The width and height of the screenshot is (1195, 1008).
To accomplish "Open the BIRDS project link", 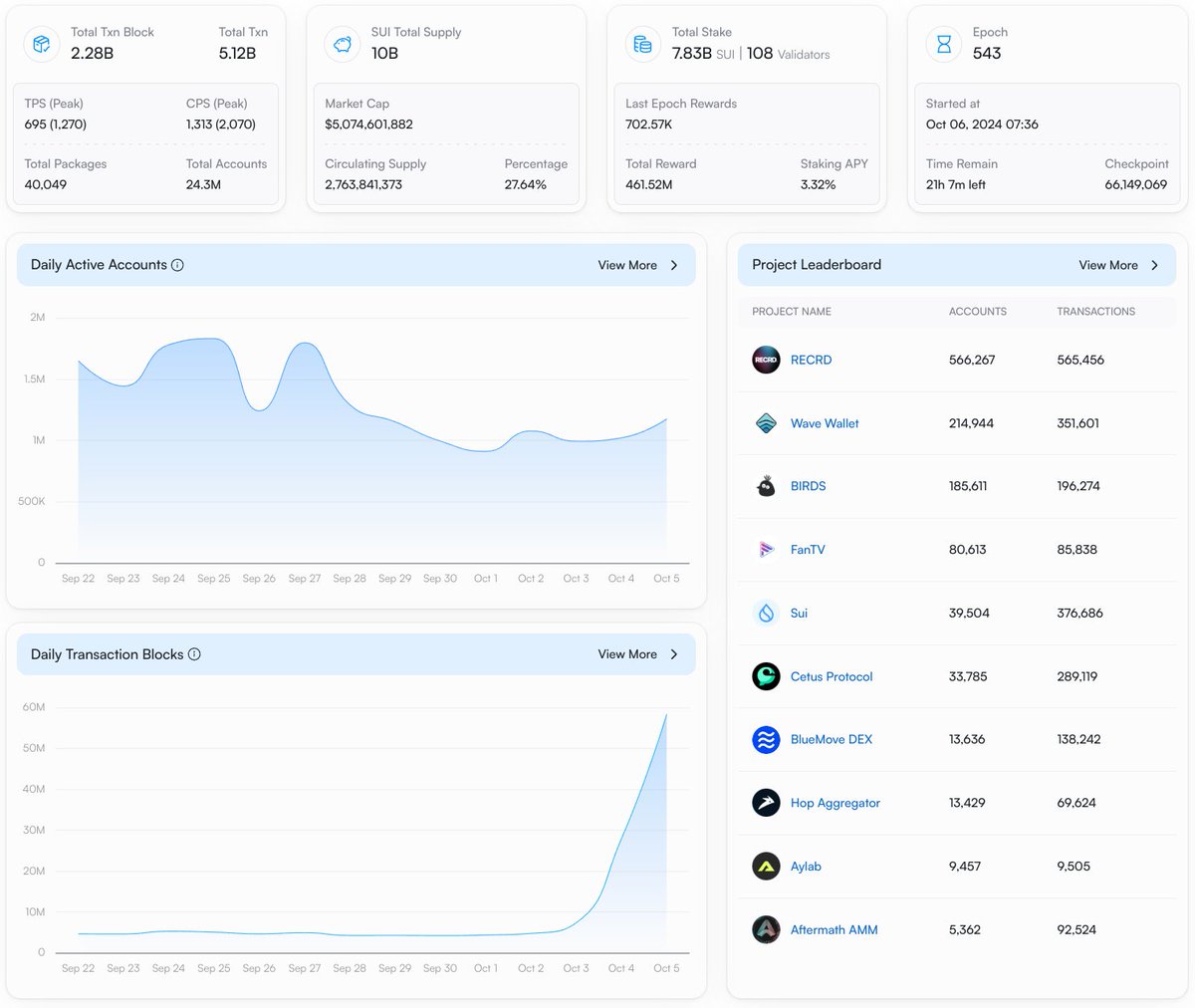I will coord(808,486).
